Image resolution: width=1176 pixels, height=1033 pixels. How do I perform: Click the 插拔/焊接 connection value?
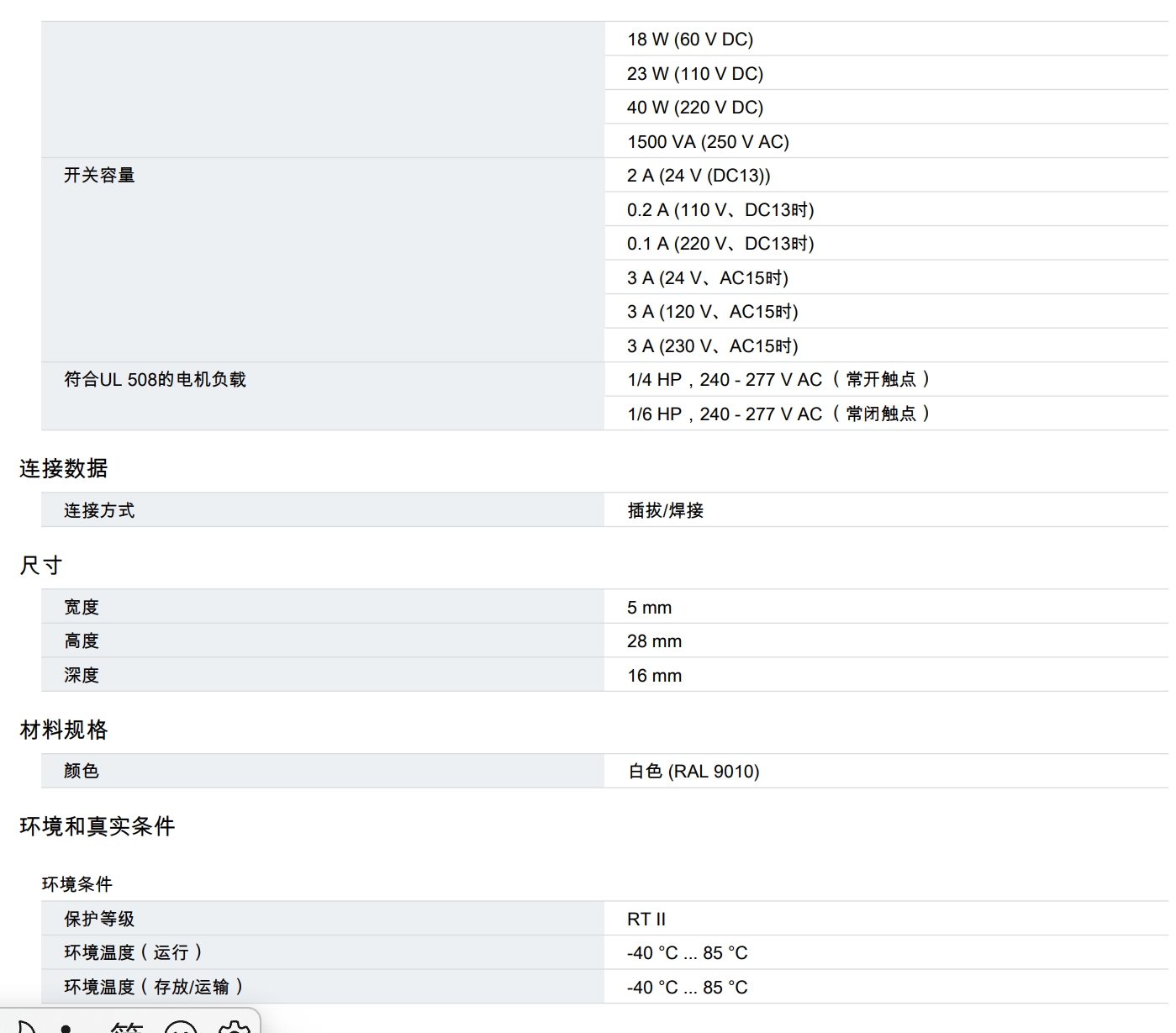665,510
